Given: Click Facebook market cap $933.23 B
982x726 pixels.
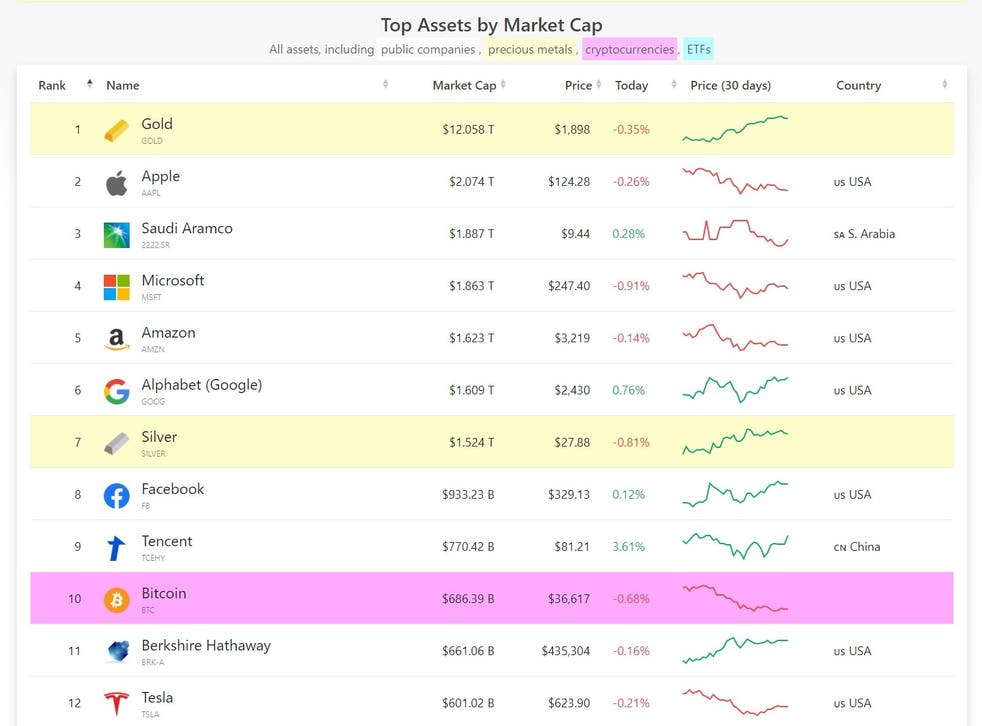Looking at the screenshot, I should point(468,495).
